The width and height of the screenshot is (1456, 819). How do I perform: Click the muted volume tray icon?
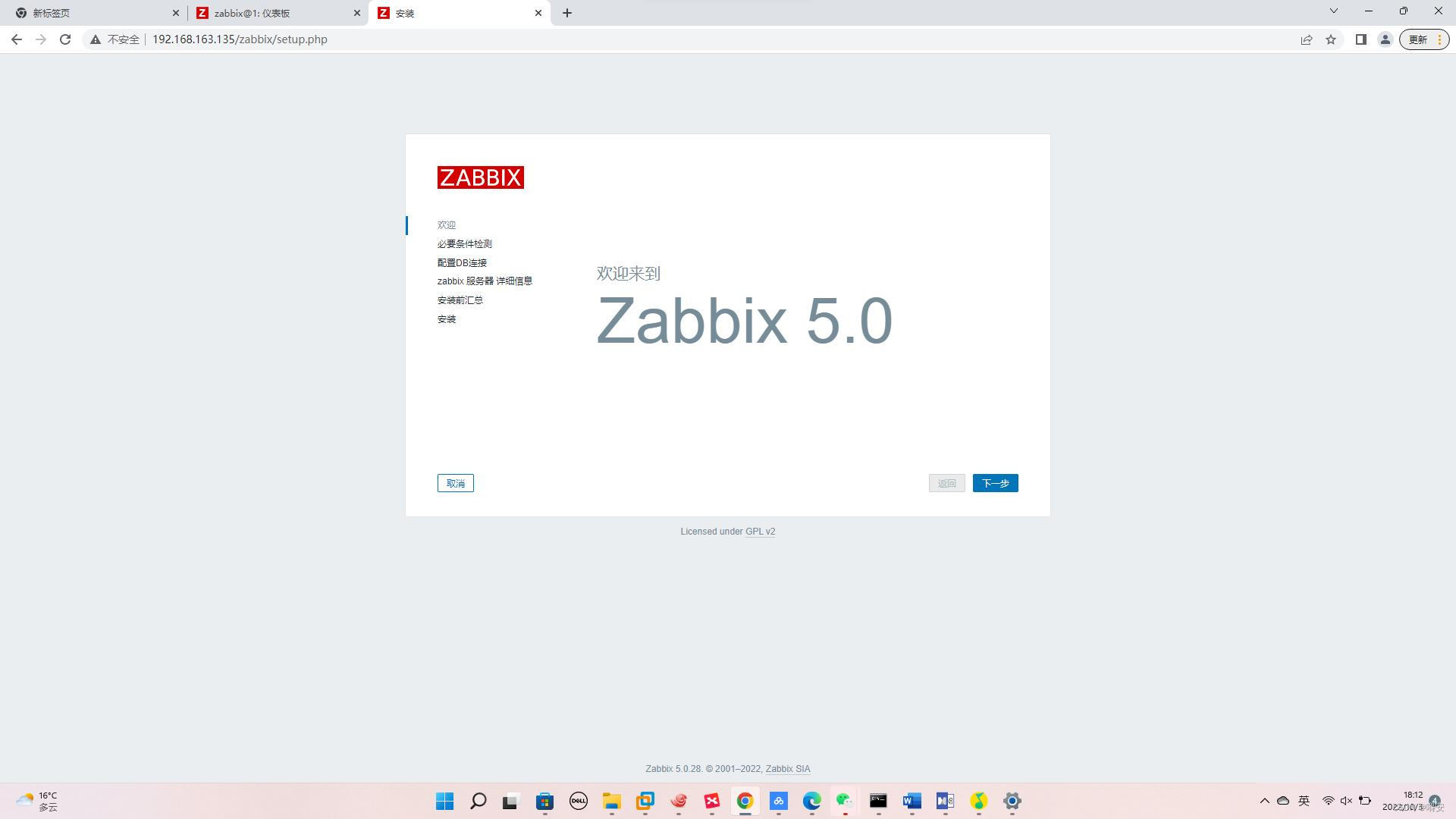pos(1346,801)
